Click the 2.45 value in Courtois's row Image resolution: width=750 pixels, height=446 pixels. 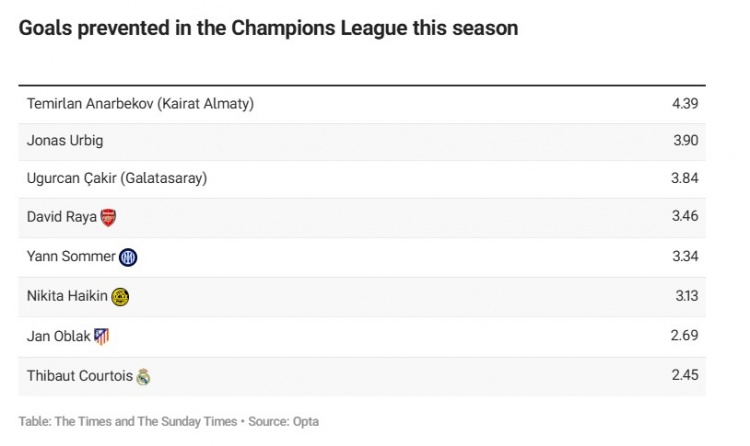pyautogui.click(x=684, y=376)
